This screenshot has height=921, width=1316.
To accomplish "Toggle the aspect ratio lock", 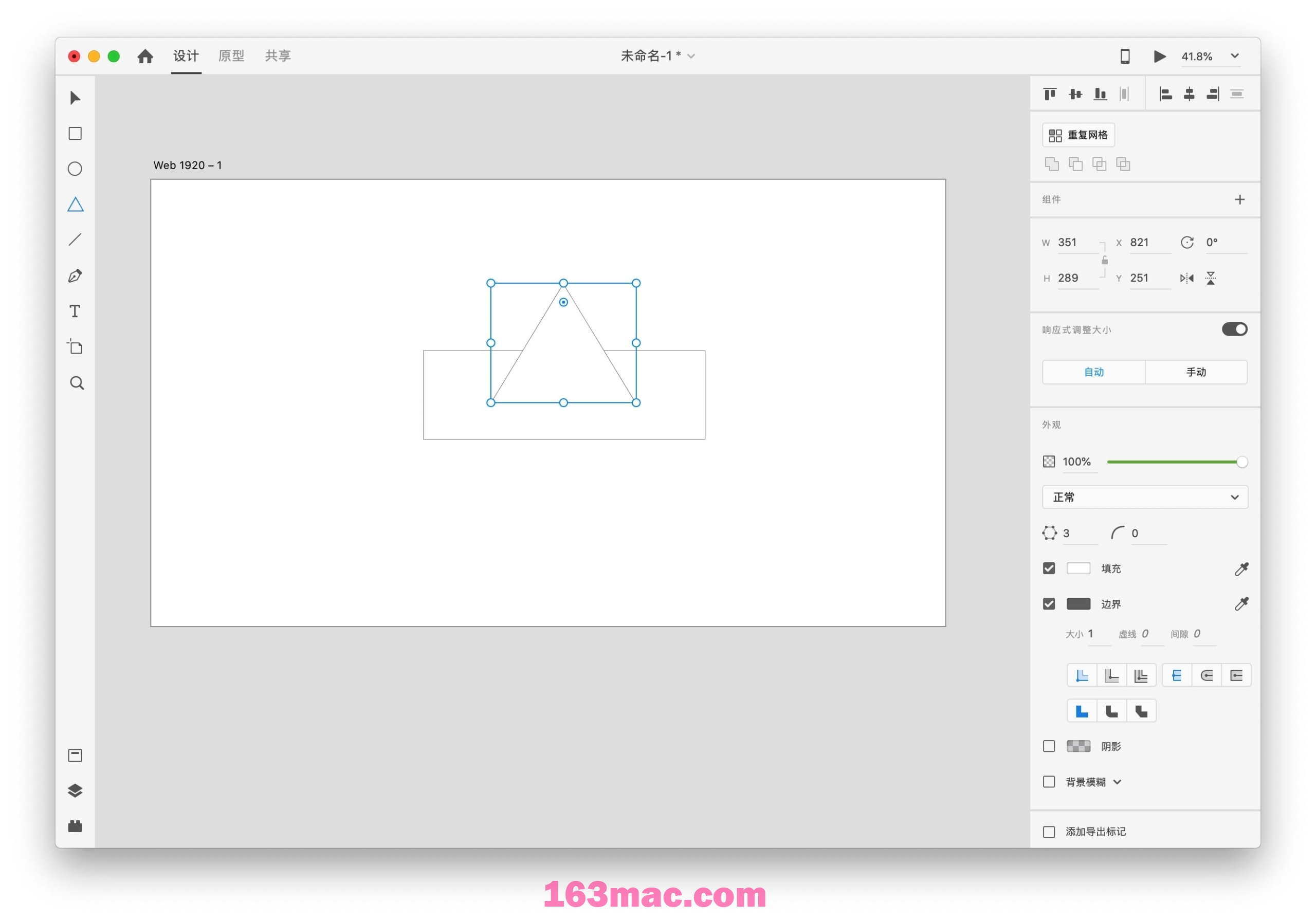I will pos(1105,261).
